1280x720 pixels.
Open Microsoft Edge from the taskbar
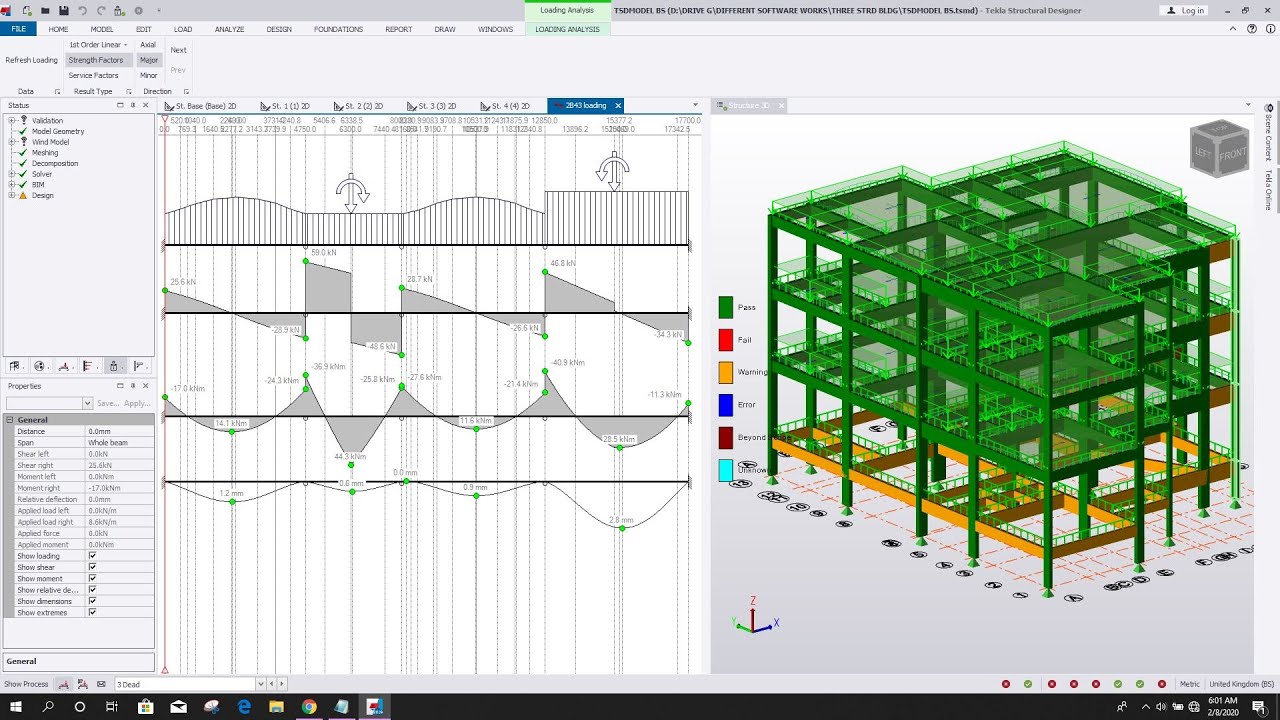click(x=244, y=706)
